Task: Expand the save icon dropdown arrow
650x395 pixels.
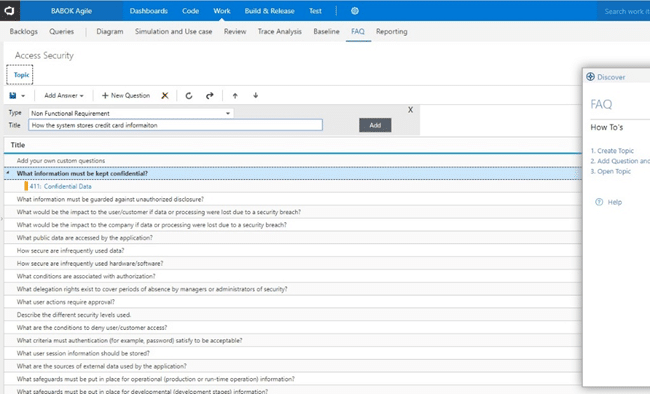Action: click(23, 96)
